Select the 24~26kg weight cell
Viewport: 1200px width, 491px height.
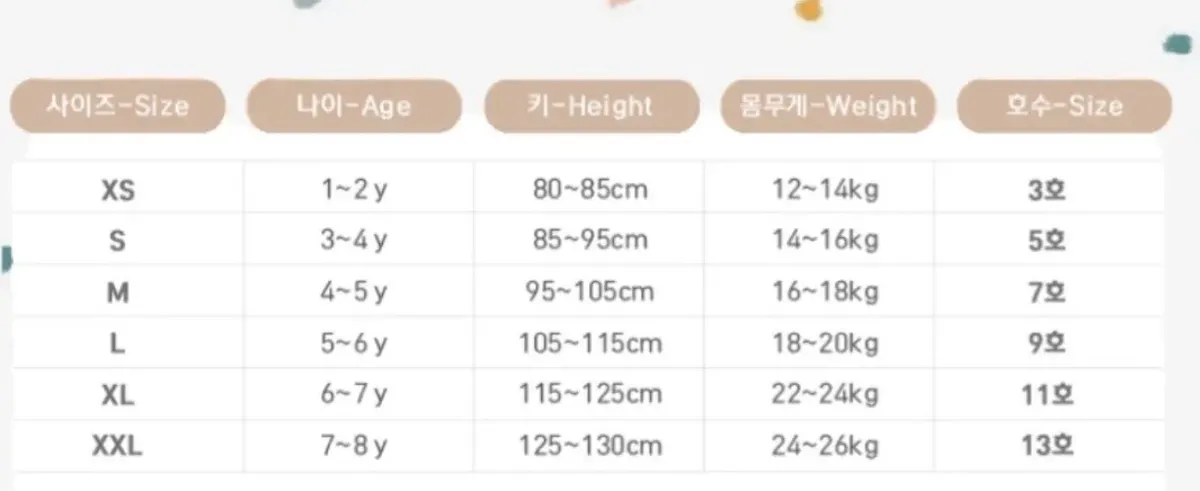pyautogui.click(x=825, y=446)
